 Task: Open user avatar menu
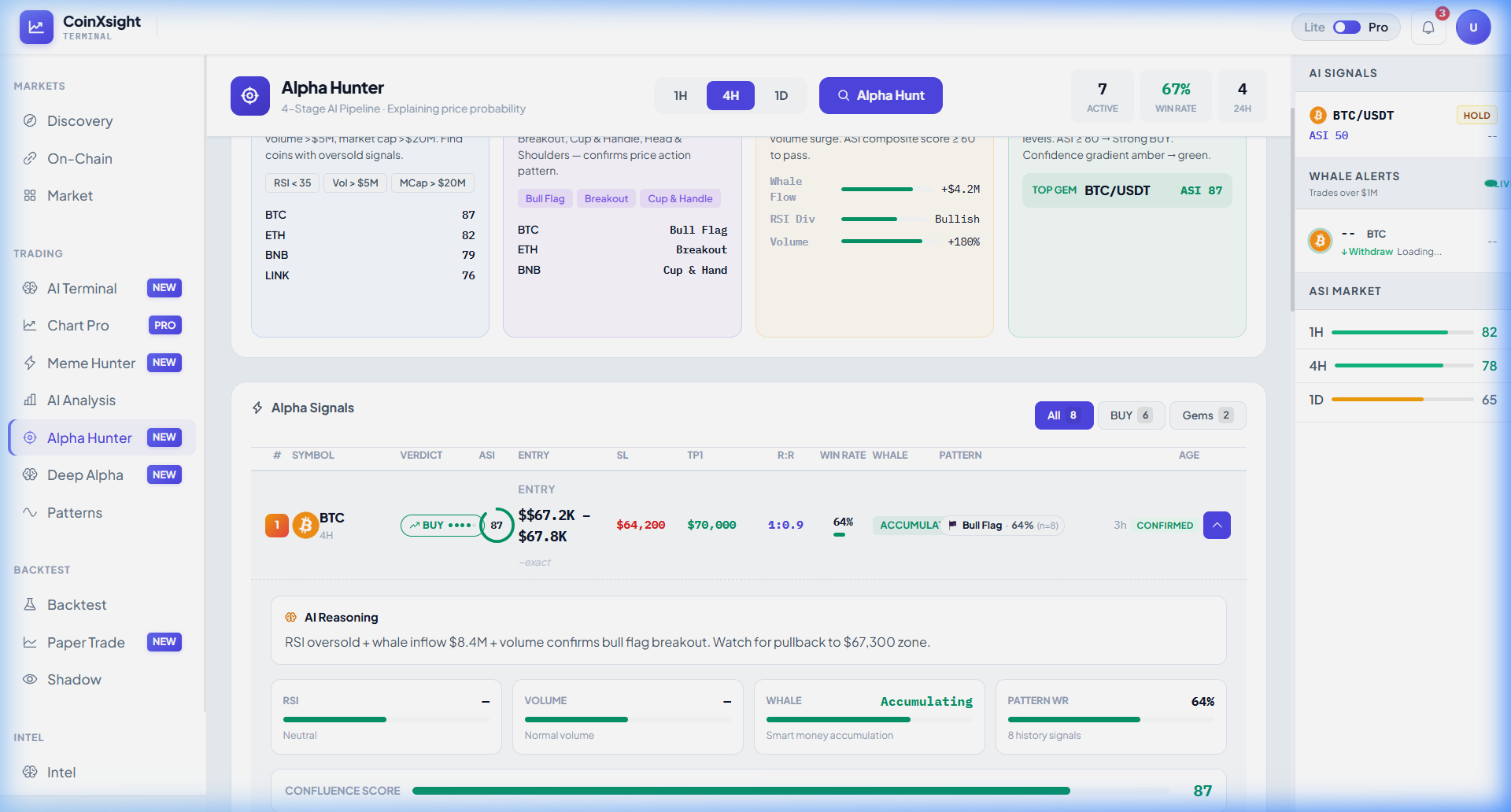(1473, 28)
